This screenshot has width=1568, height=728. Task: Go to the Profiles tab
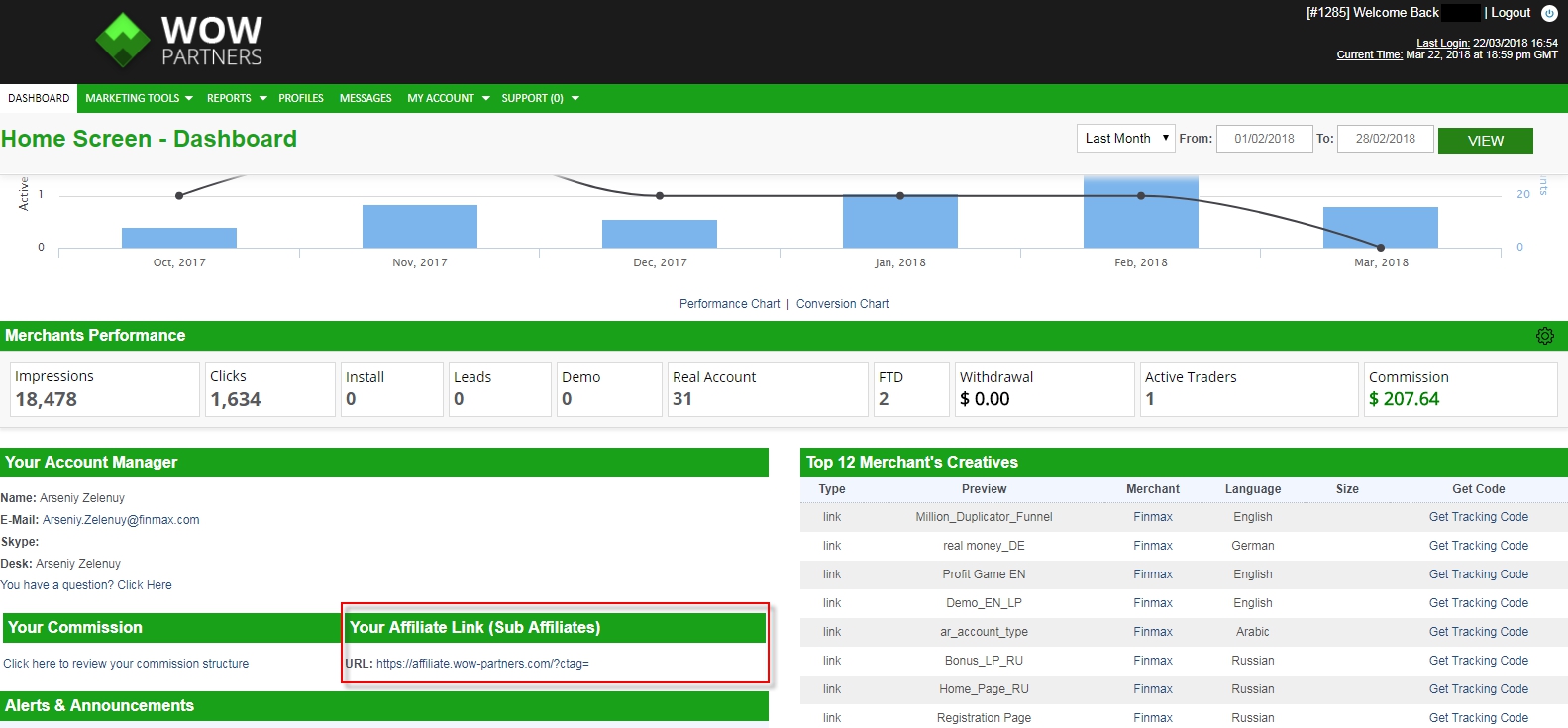click(x=301, y=98)
